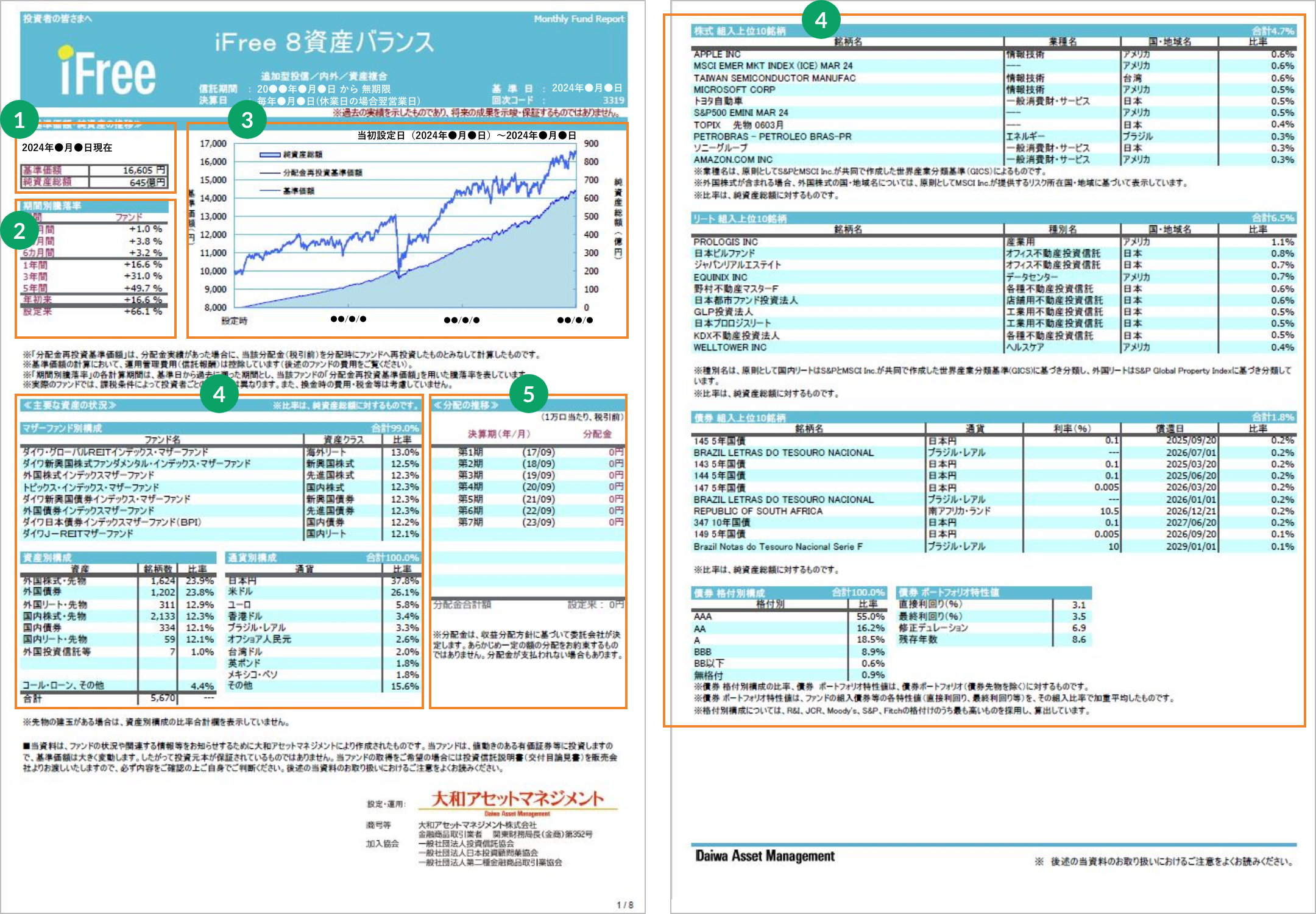Image resolution: width=1316 pixels, height=914 pixels.
Task: Click the 日本円 ratio '37.8%'
Action: point(405,581)
